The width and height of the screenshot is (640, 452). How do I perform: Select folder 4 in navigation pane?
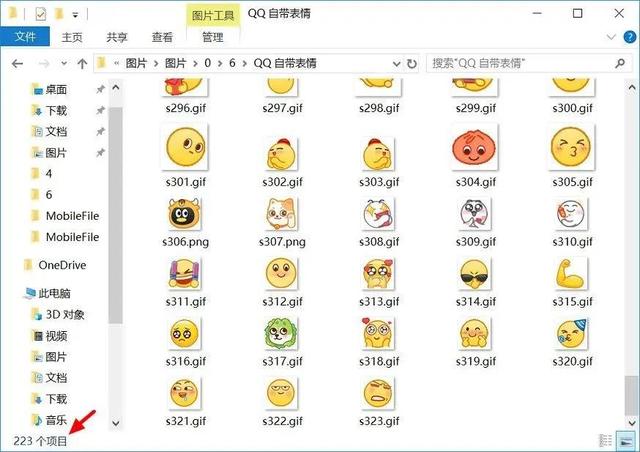click(49, 174)
